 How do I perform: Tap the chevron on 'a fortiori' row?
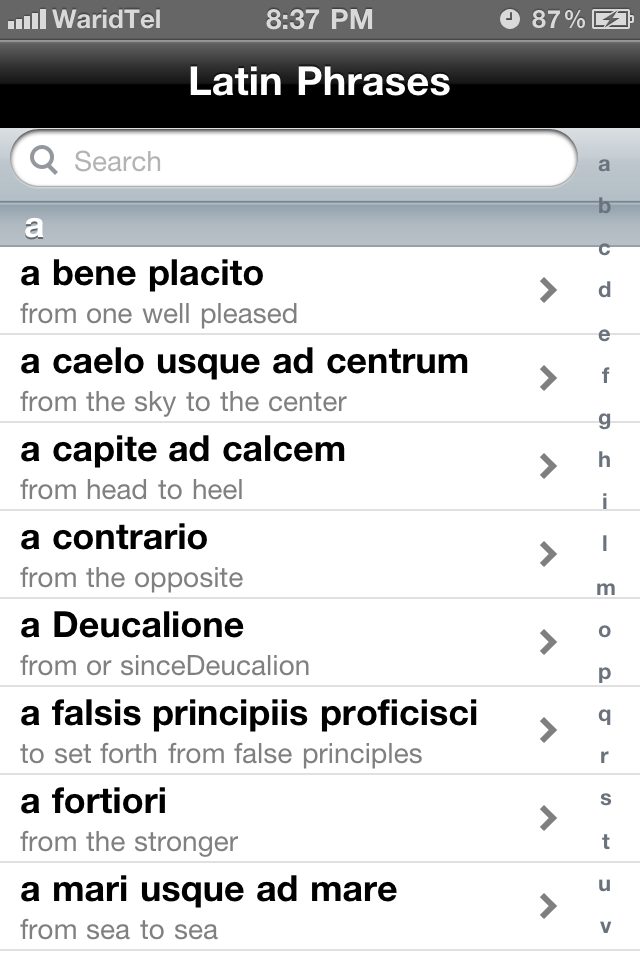point(547,818)
